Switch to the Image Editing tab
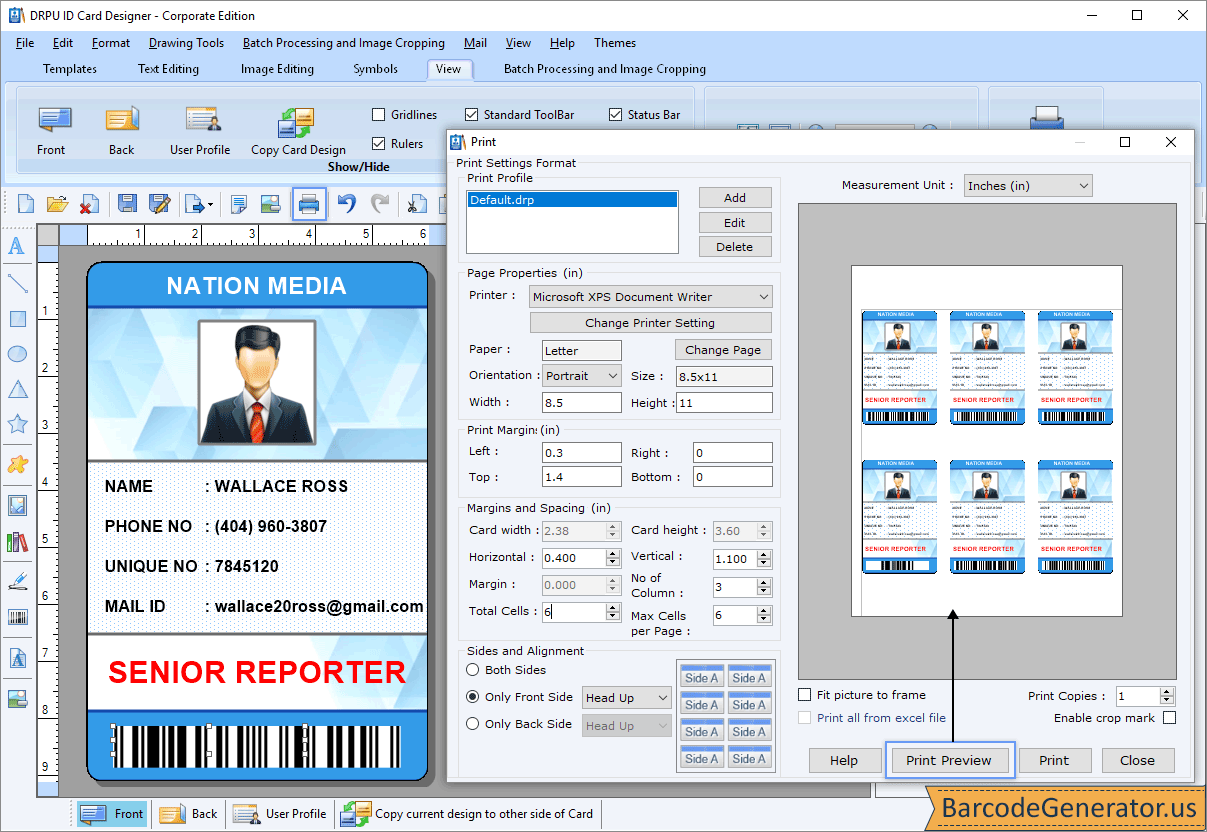The width and height of the screenshot is (1207, 832). point(277,69)
